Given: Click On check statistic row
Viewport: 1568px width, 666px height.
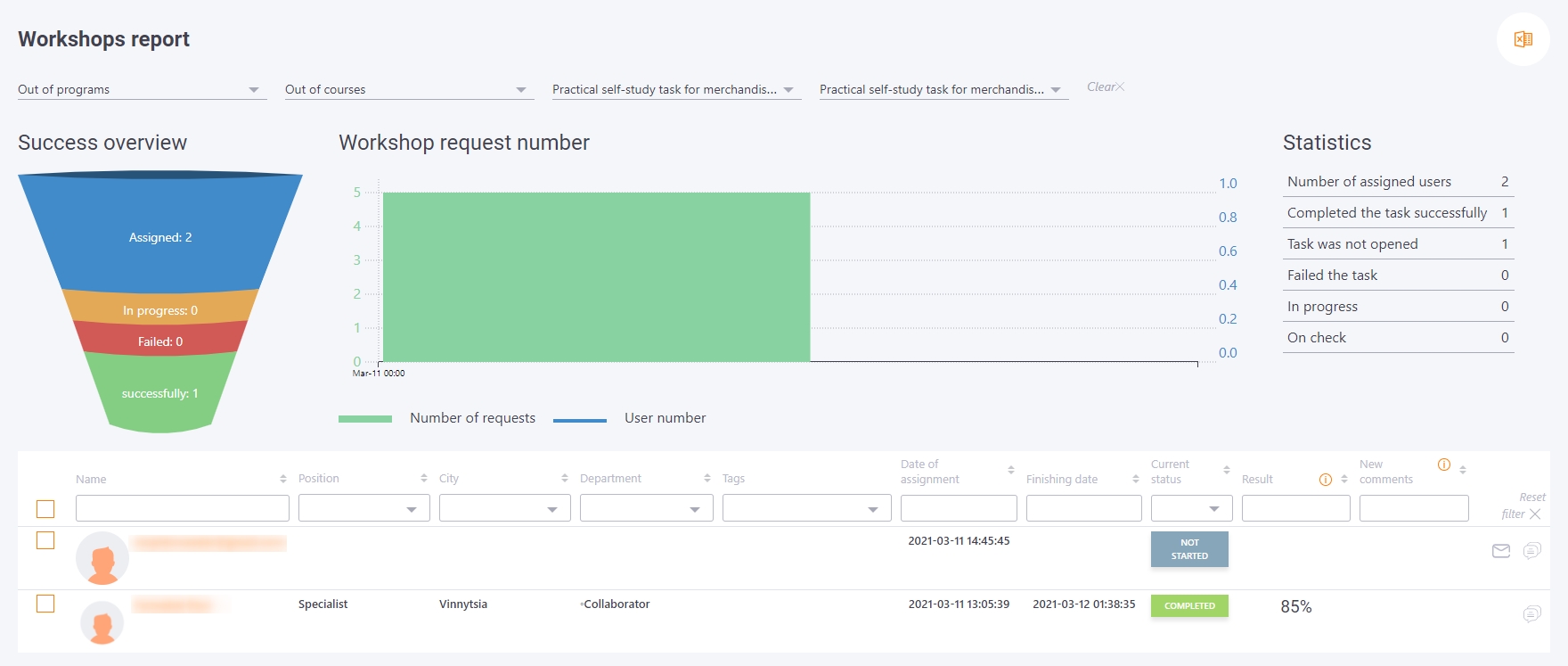Looking at the screenshot, I should (1399, 338).
